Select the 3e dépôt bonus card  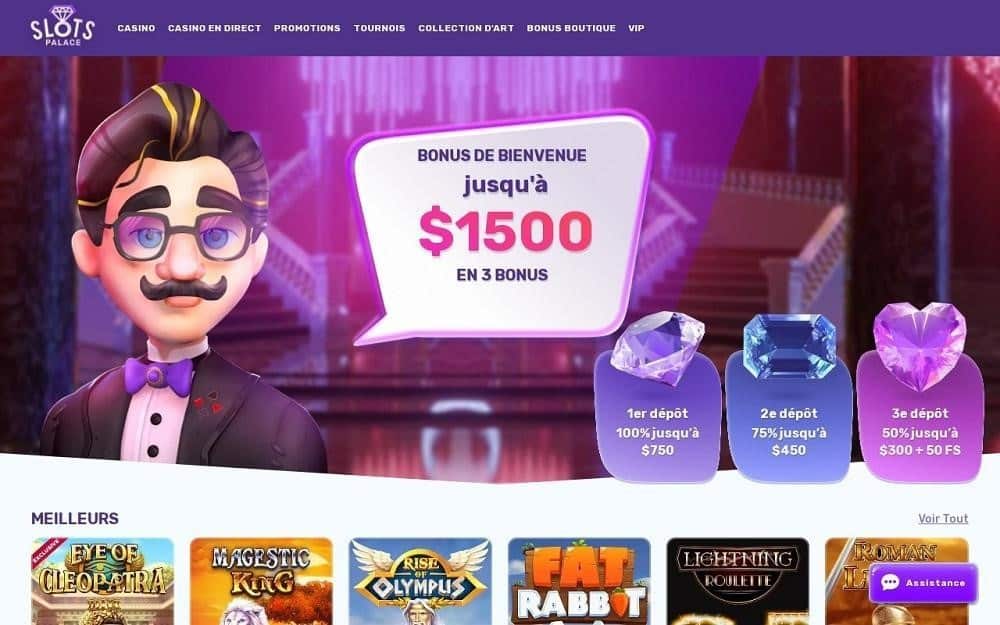920,418
